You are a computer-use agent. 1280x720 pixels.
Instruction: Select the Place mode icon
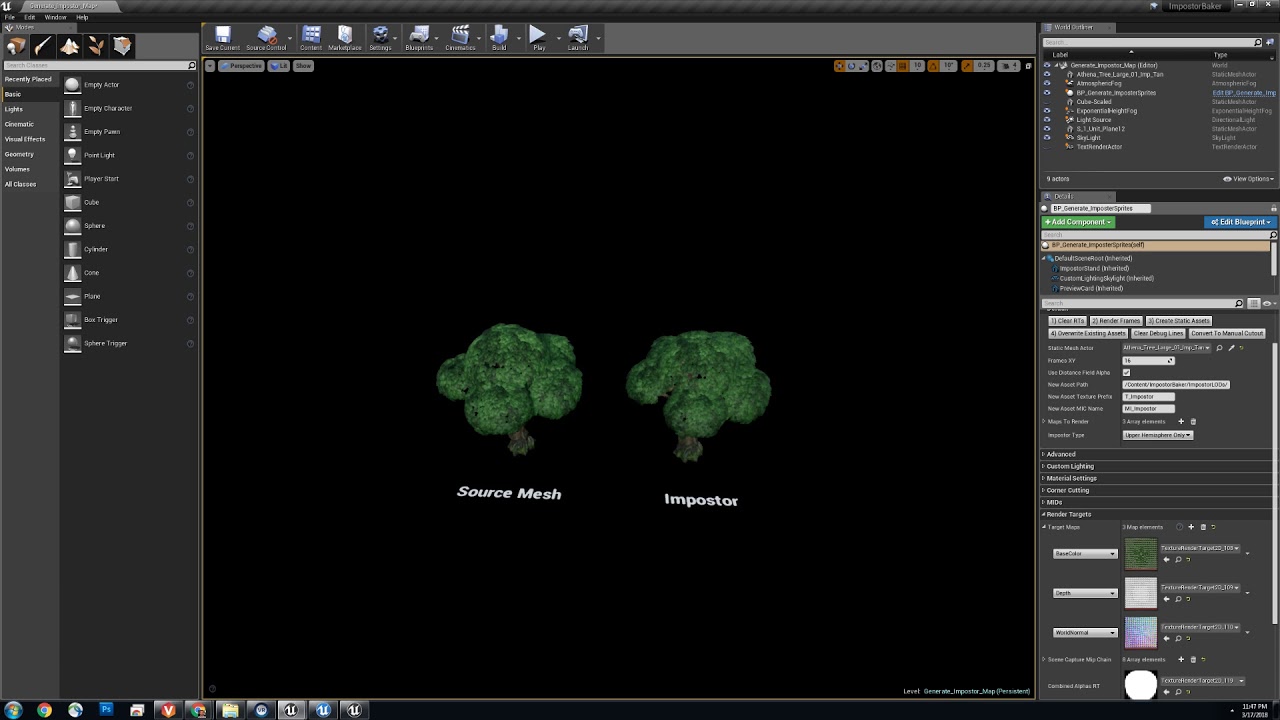pyautogui.click(x=16, y=46)
